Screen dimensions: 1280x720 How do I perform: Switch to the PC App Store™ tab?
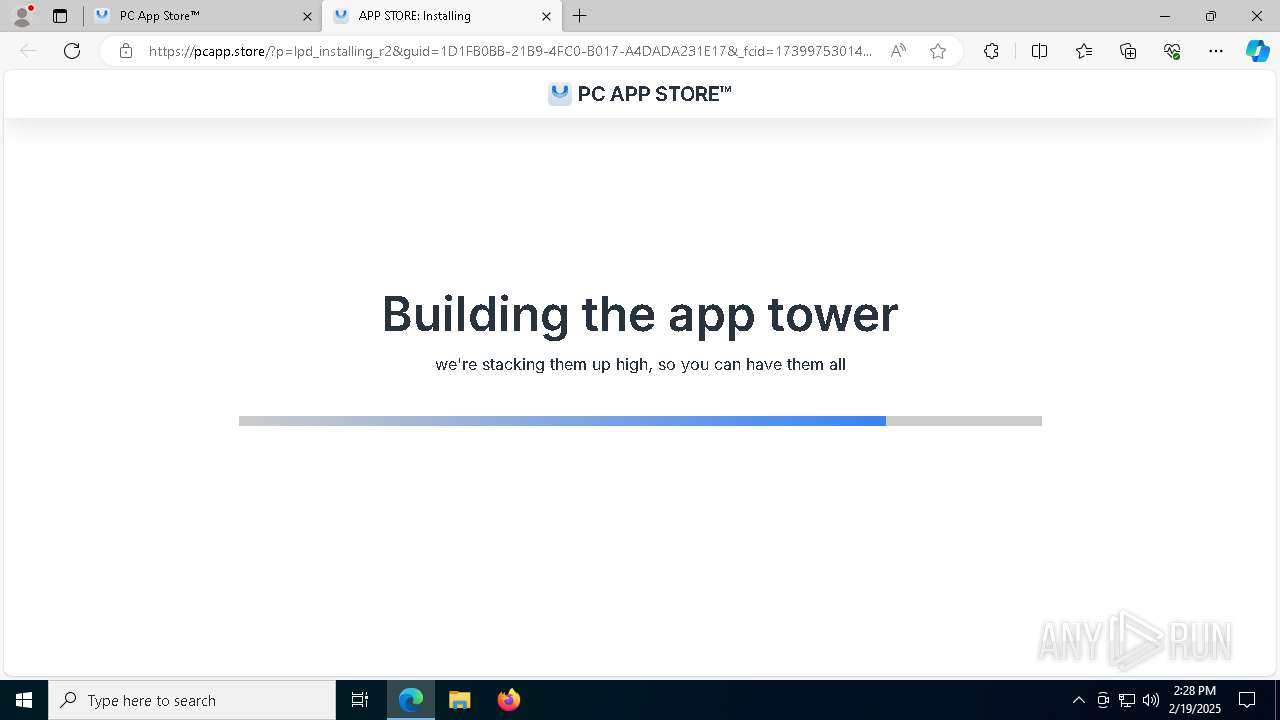click(x=202, y=16)
